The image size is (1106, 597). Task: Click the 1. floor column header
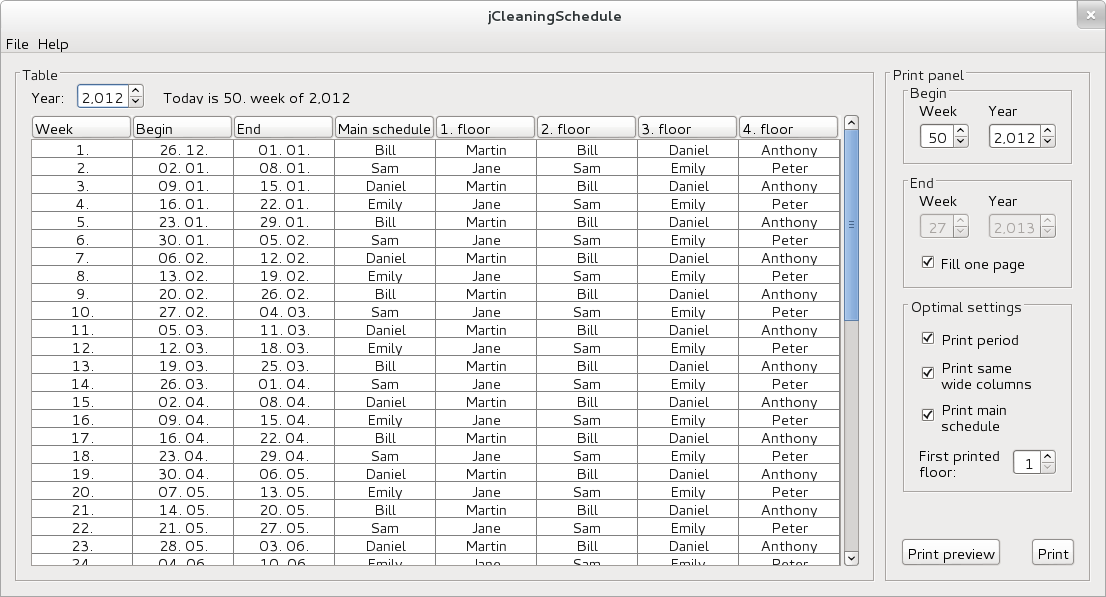pyautogui.click(x=485, y=128)
